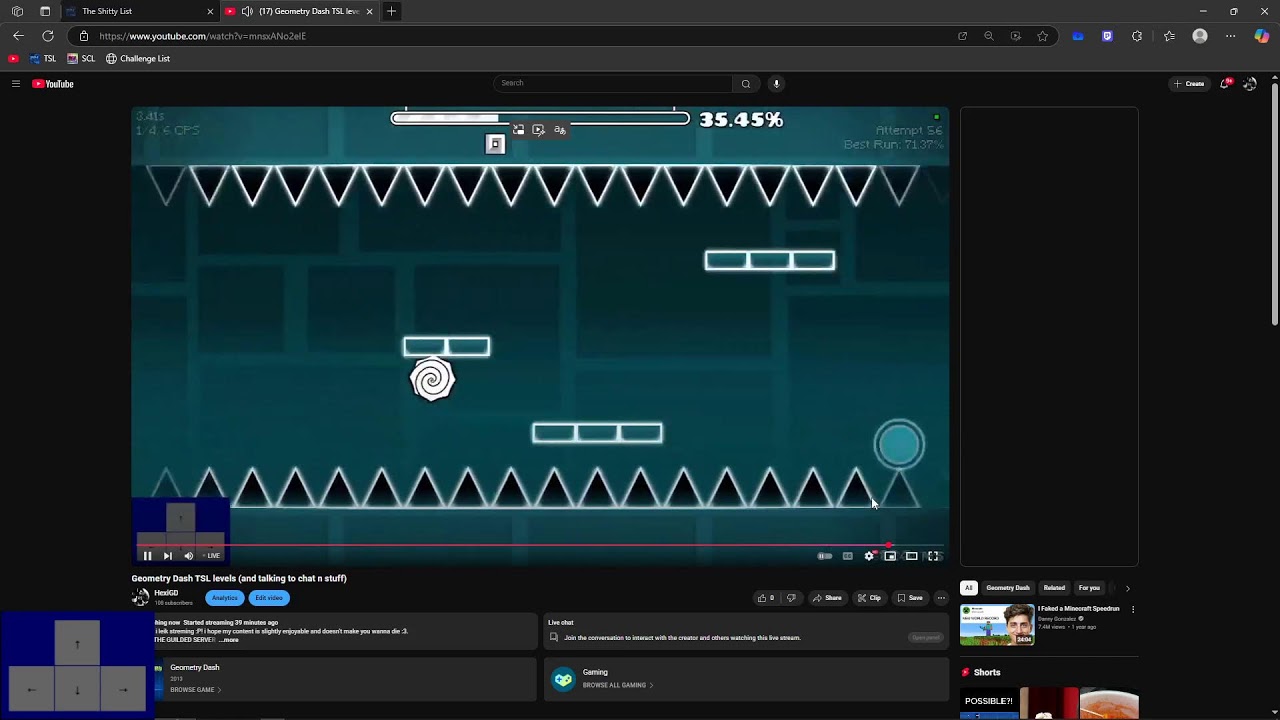This screenshot has height=720, width=1280.
Task: Open the Create menu
Action: (x=1189, y=84)
